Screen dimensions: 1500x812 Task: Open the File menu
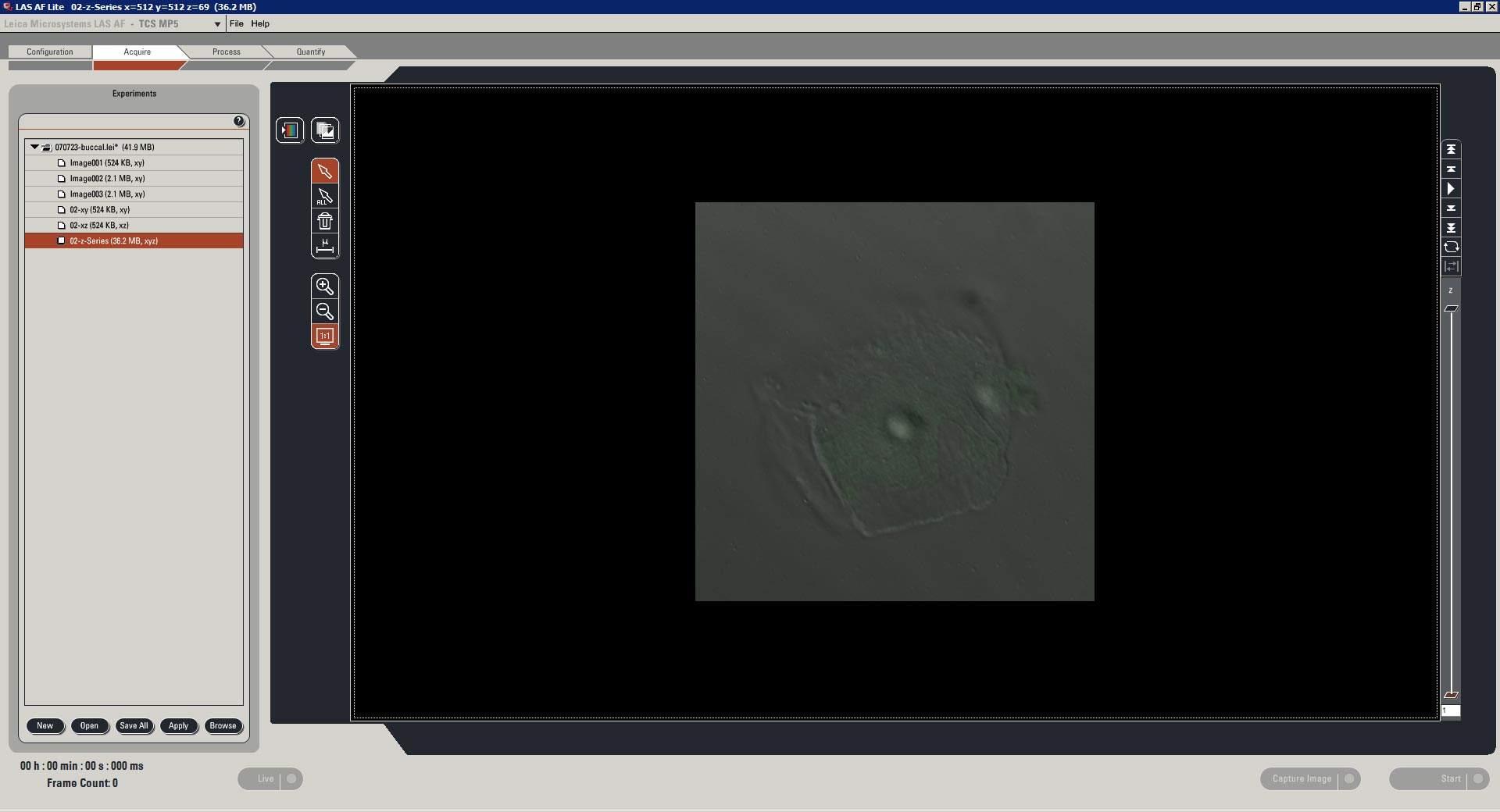point(236,23)
